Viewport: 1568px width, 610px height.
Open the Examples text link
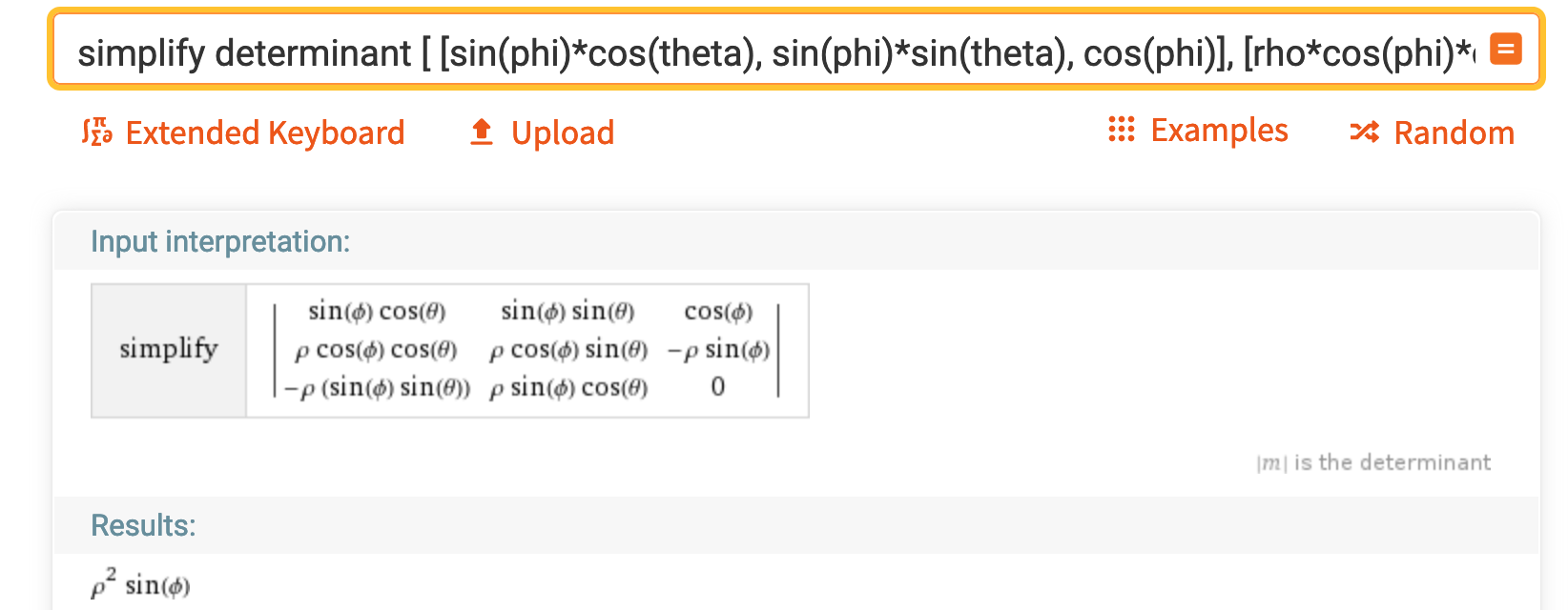[x=1219, y=130]
